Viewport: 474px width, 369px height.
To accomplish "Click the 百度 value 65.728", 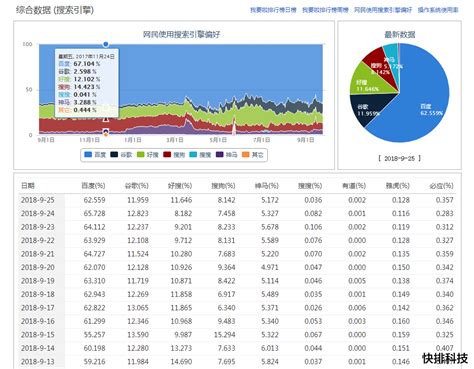I will pos(94,213).
